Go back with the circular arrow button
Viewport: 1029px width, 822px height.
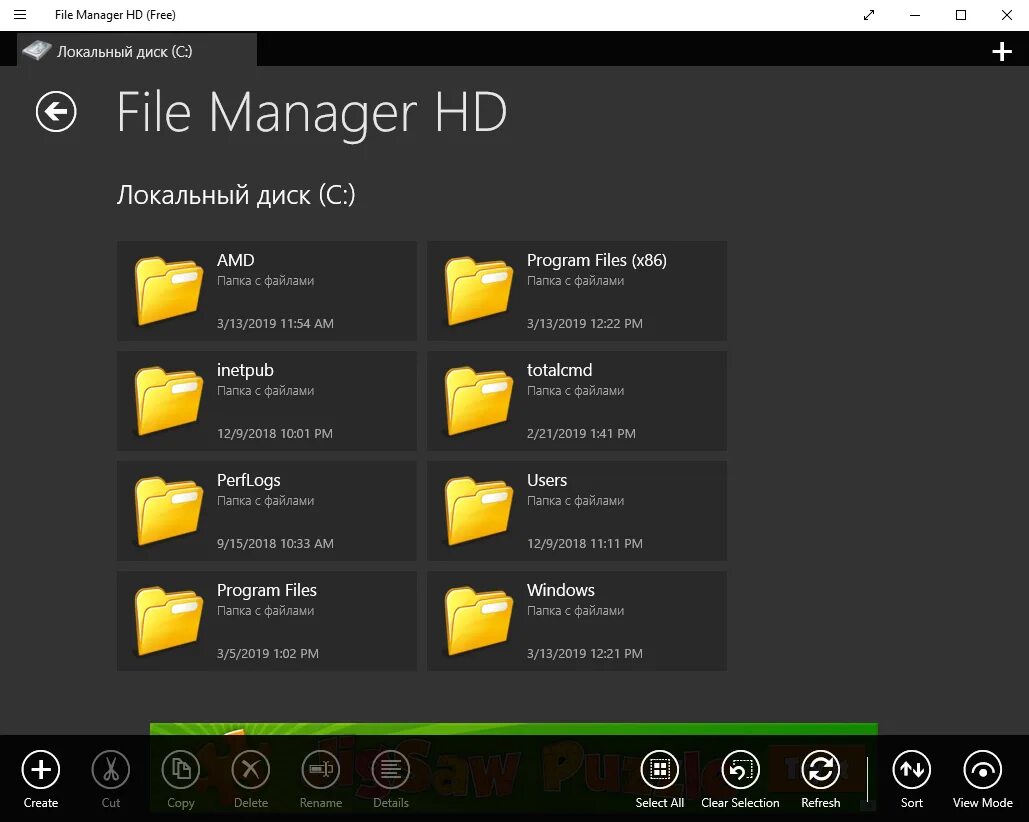click(56, 112)
